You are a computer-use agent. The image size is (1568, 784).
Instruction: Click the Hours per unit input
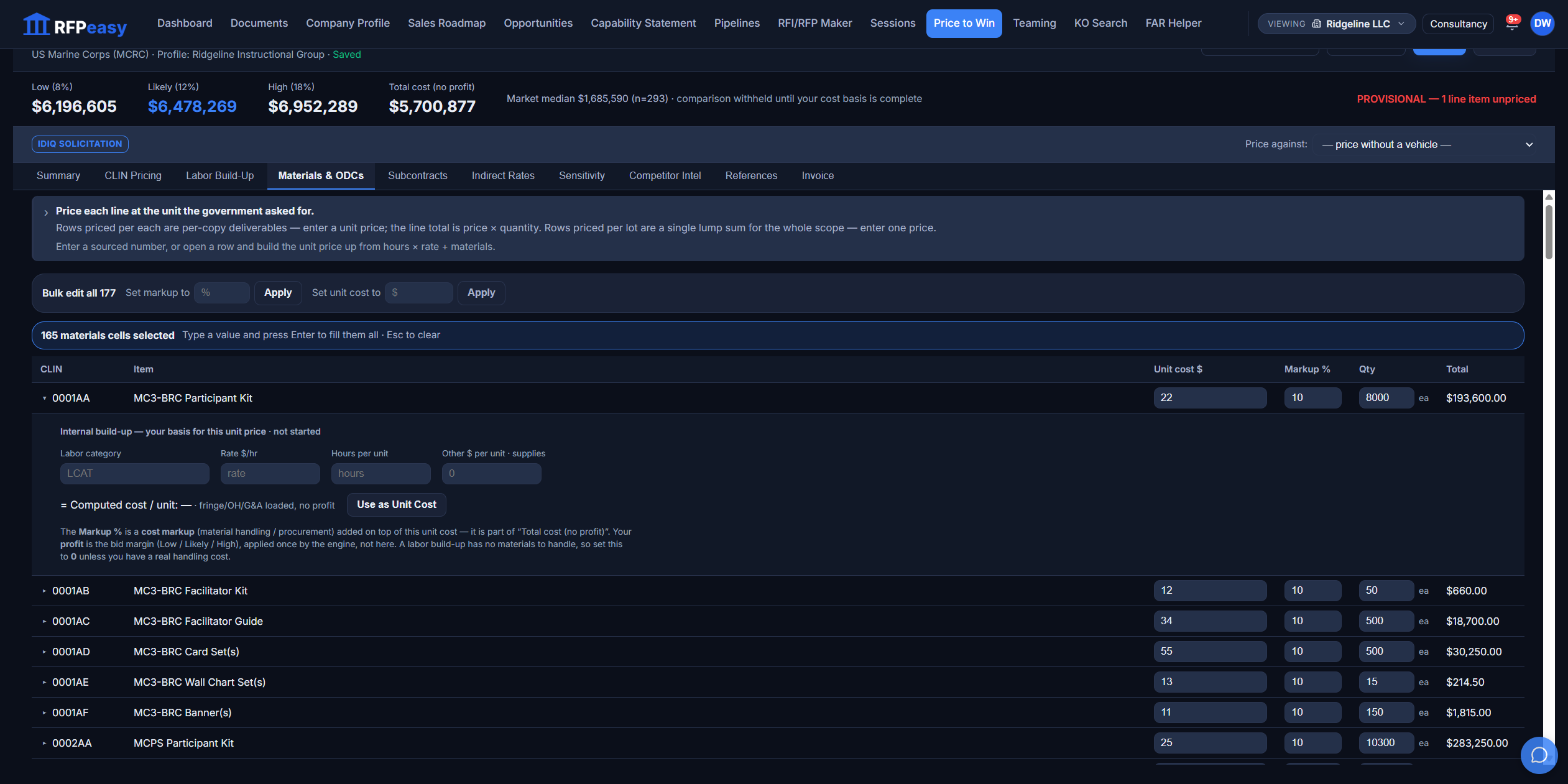point(381,474)
